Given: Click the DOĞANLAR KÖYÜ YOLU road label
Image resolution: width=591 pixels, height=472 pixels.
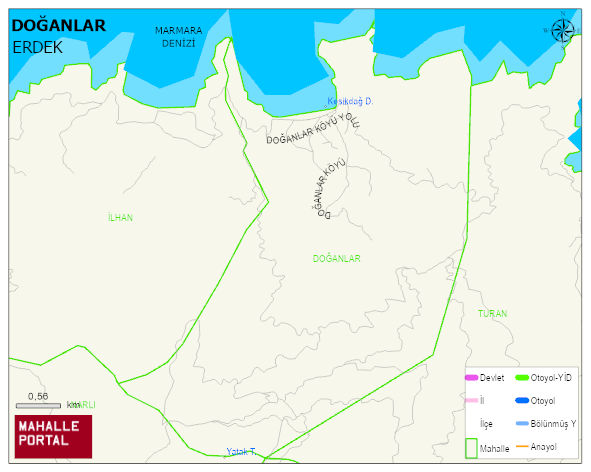Looking at the screenshot, I should click(x=313, y=128).
